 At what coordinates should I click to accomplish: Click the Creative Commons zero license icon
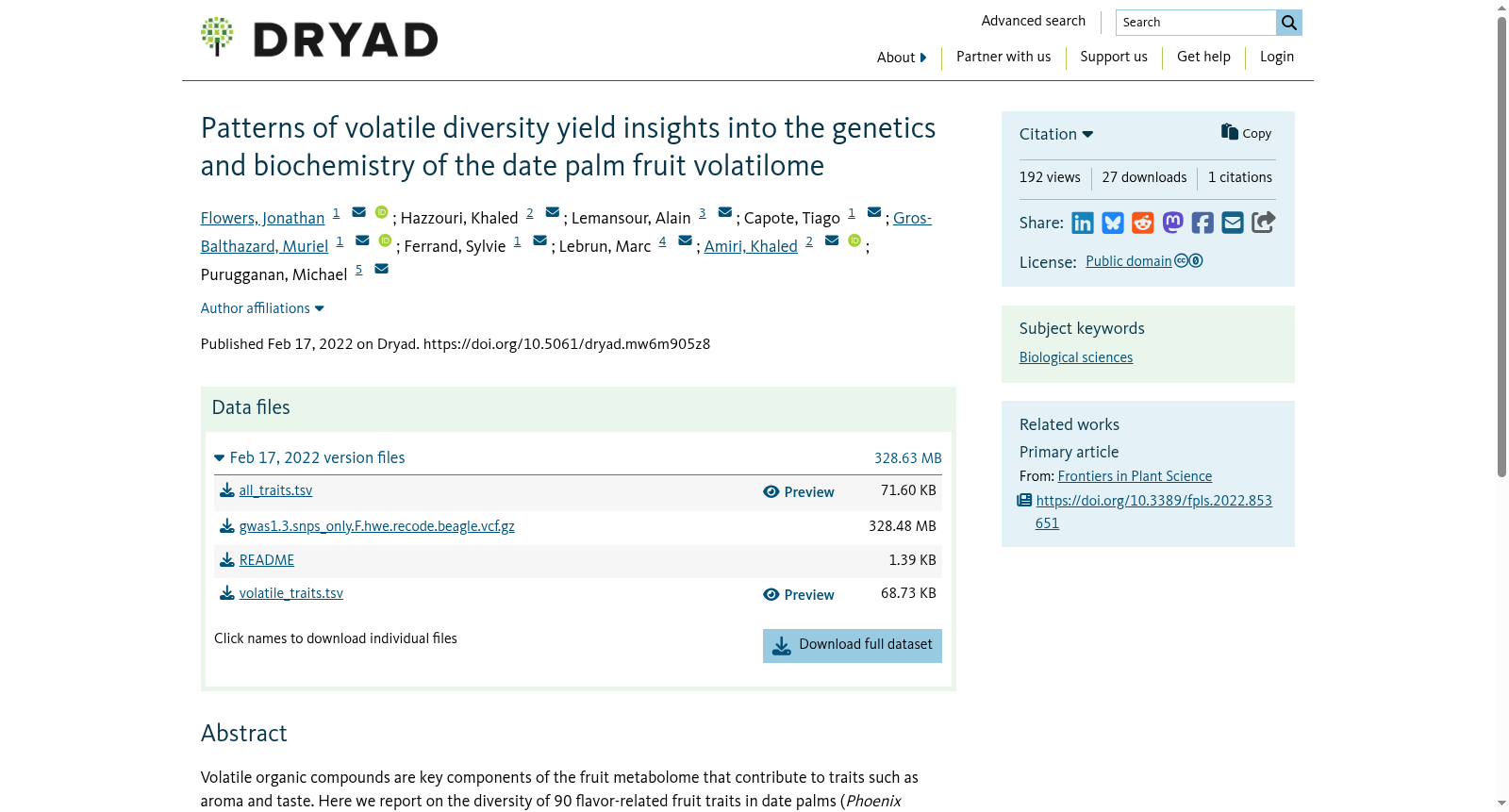tap(1188, 261)
